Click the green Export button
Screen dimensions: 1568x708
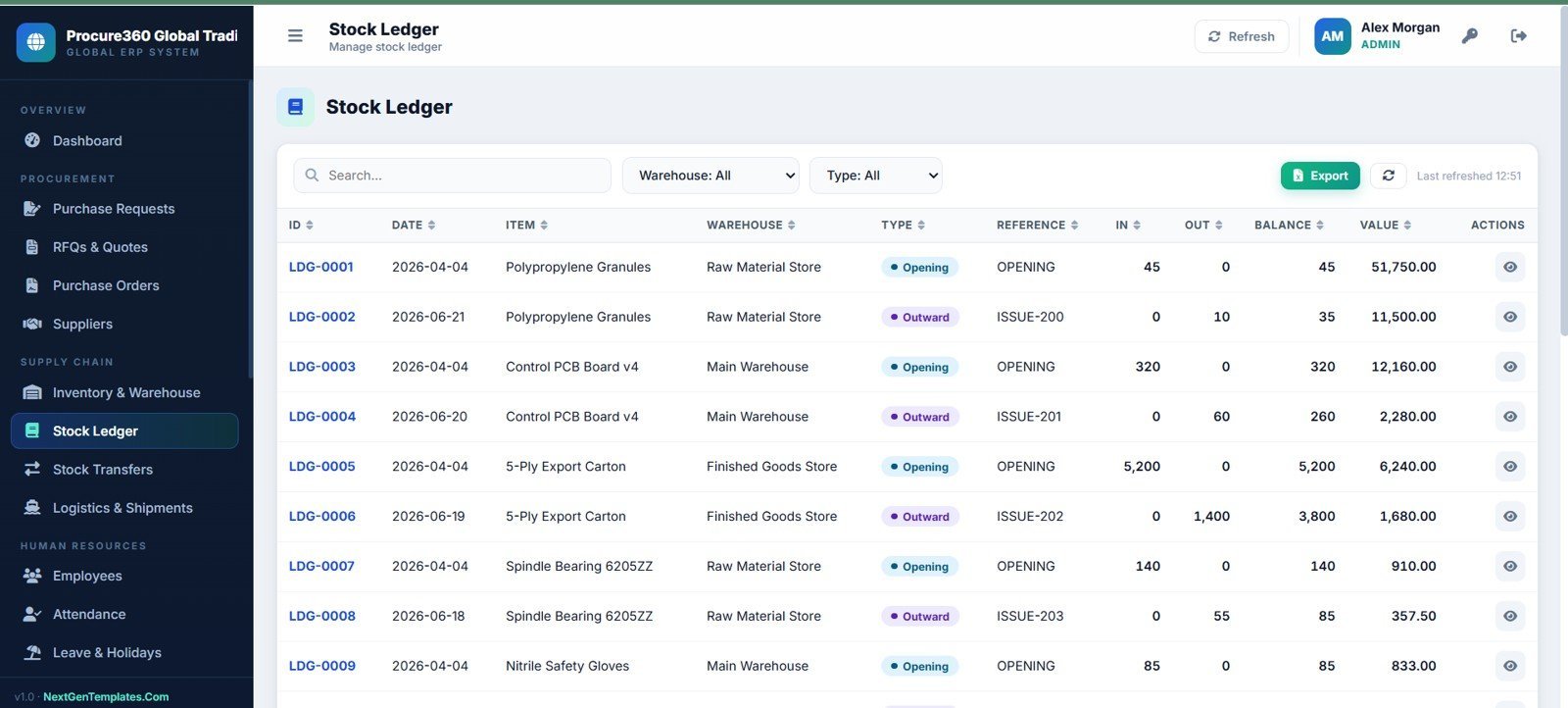tap(1319, 176)
